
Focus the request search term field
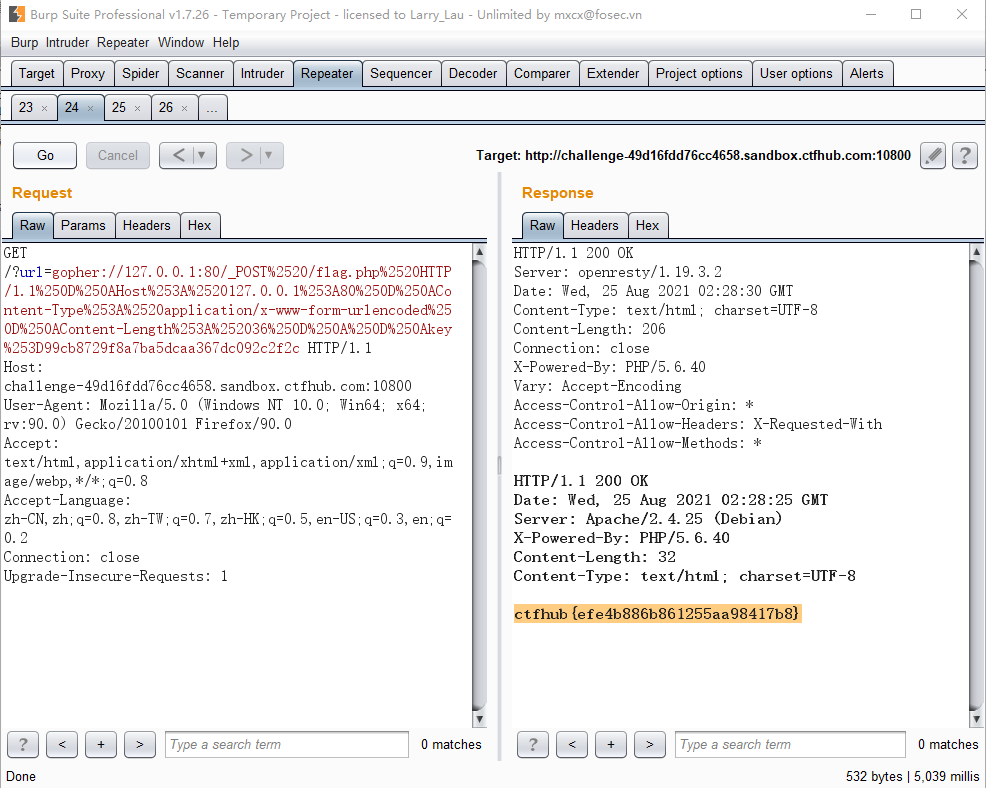tap(287, 745)
